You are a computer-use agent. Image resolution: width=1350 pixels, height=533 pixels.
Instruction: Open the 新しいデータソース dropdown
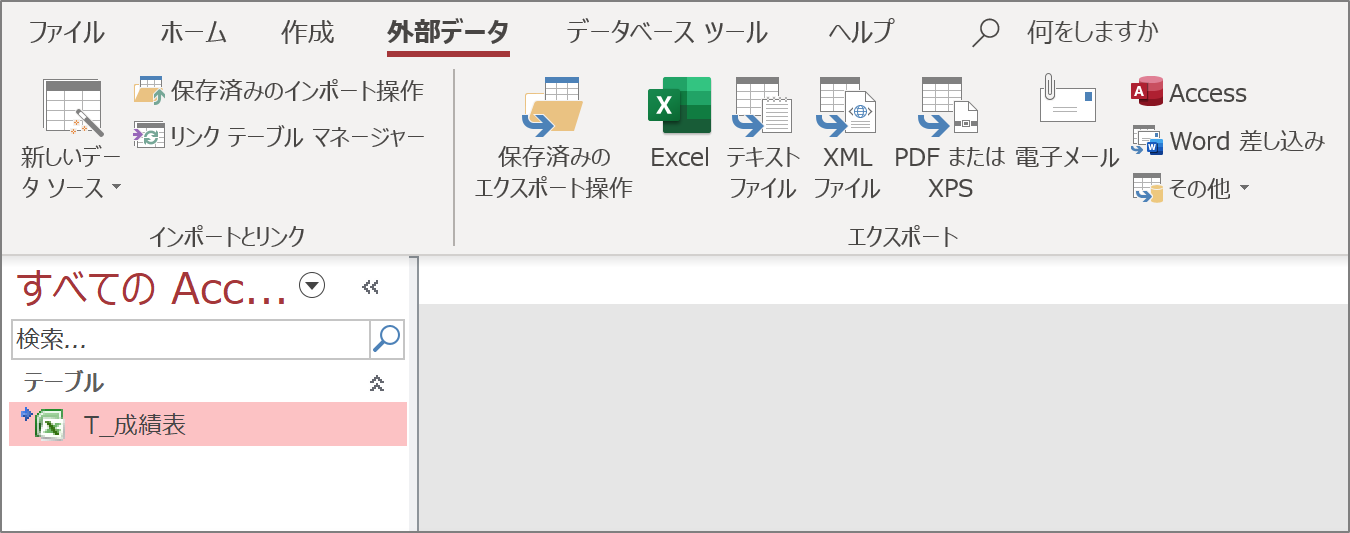(x=72, y=140)
